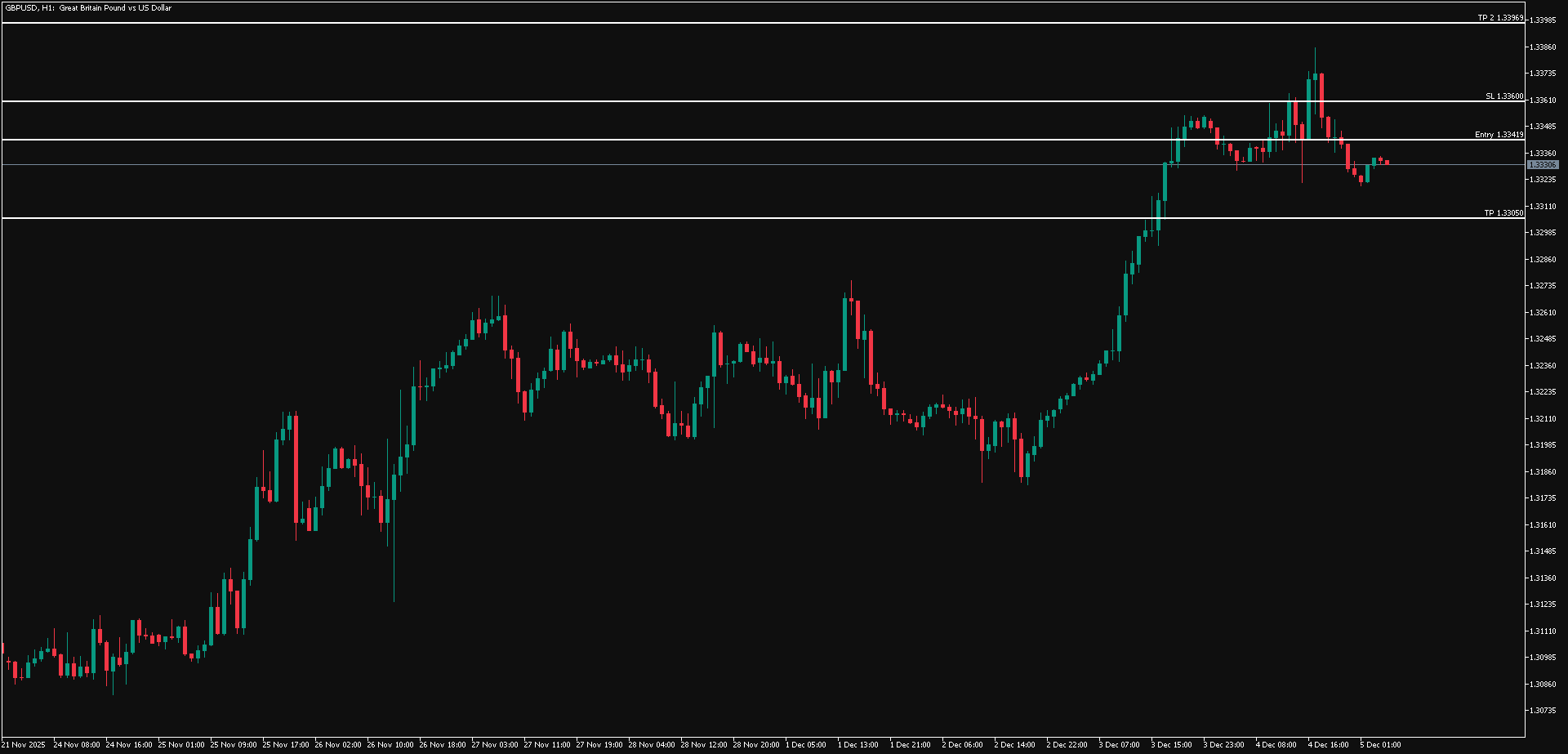Click the 1 Dec 13:00 time label
Image resolution: width=1568 pixels, height=754 pixels.
point(857,745)
